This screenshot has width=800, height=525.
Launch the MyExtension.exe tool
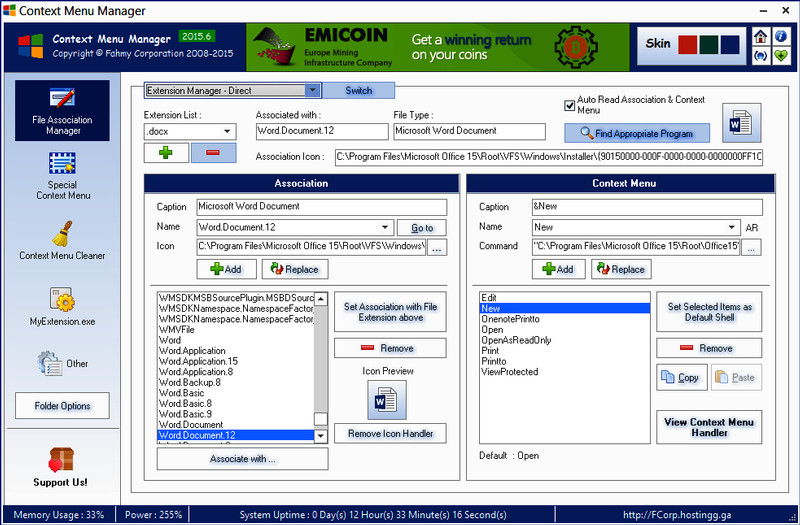(x=62, y=306)
